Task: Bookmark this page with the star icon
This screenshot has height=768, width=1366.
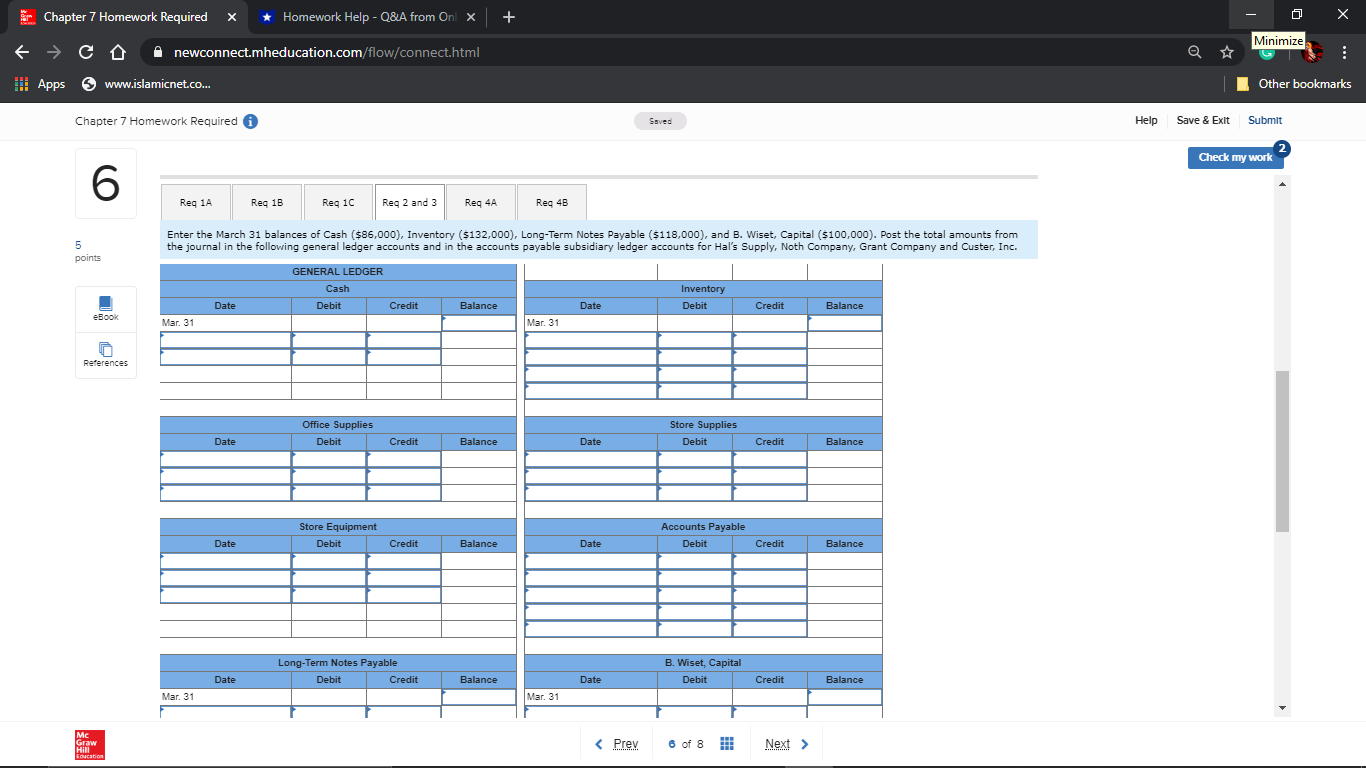Action: pyautogui.click(x=1226, y=51)
